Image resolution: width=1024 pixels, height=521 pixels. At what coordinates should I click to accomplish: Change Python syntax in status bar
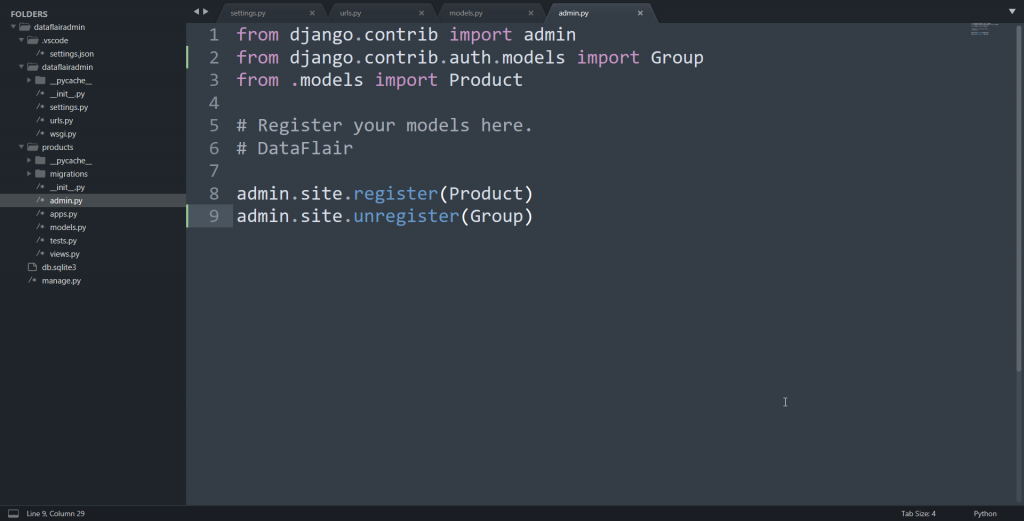(x=985, y=514)
